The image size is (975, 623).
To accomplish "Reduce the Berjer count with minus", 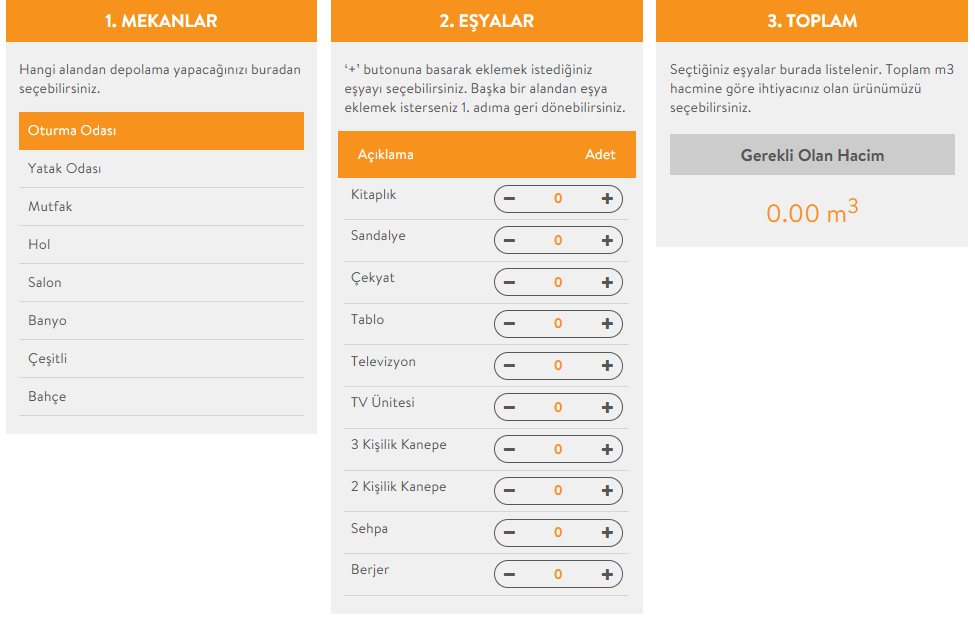I will 509,575.
